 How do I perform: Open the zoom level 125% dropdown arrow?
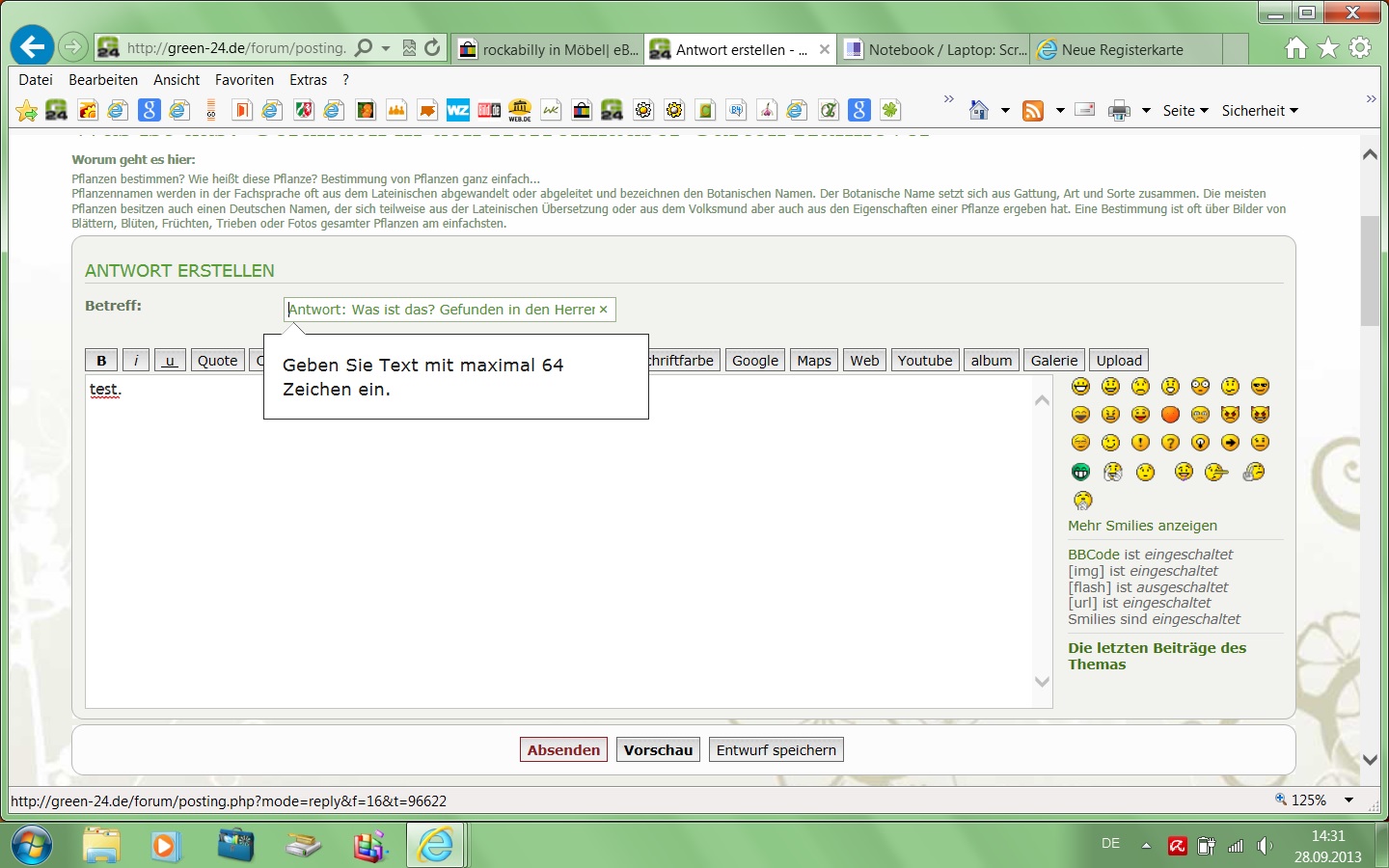[x=1349, y=800]
